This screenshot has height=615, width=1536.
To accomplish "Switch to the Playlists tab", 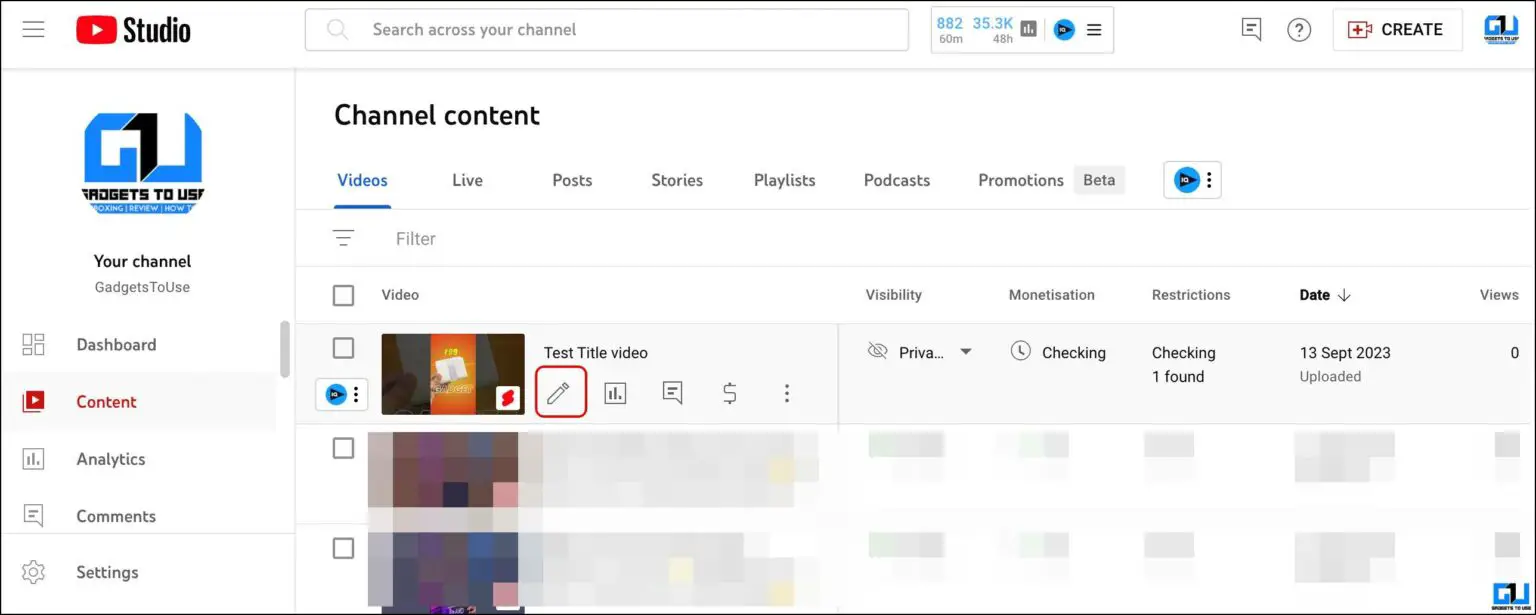I will click(784, 180).
